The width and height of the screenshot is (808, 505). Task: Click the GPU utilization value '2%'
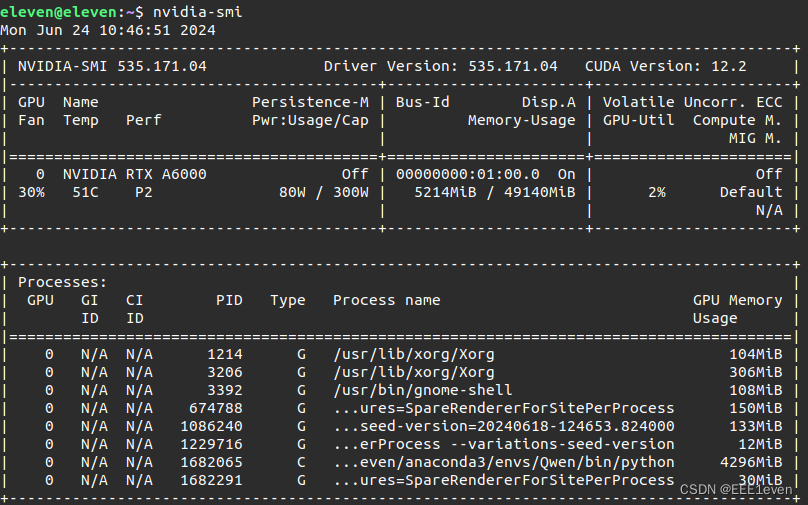click(x=656, y=192)
